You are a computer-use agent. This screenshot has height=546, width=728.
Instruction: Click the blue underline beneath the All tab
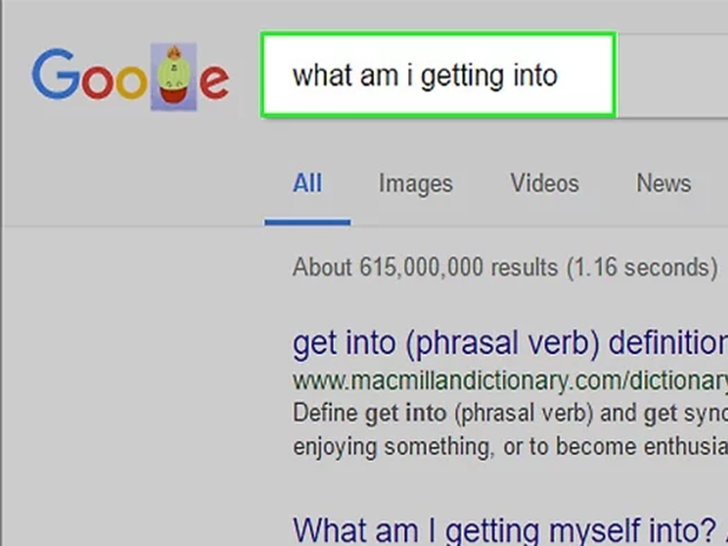[x=307, y=222]
